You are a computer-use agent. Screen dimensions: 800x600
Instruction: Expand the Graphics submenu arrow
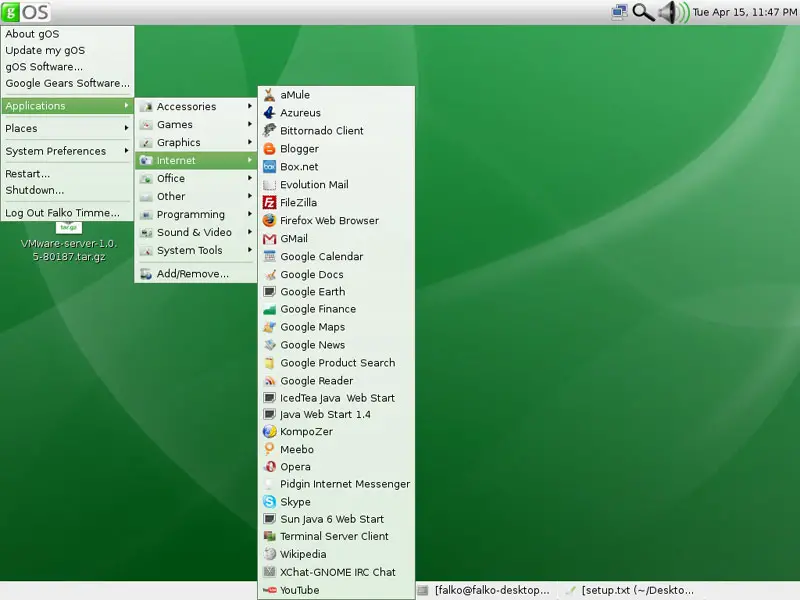tap(250, 142)
